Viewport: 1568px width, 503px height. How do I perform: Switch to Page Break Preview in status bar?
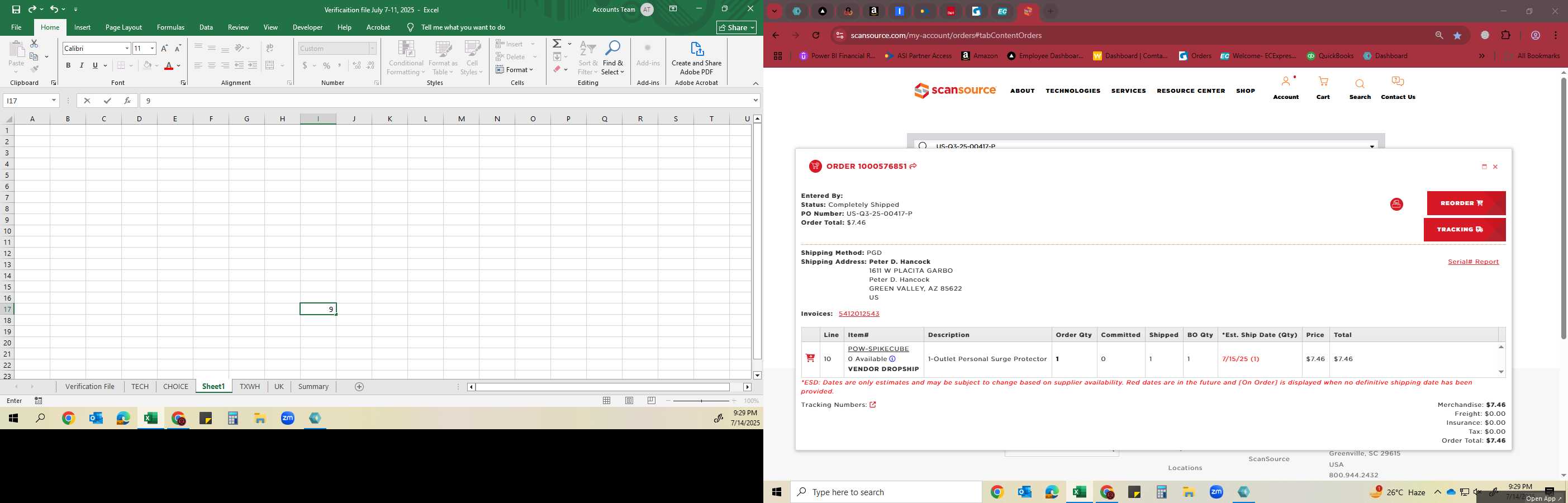(x=652, y=401)
